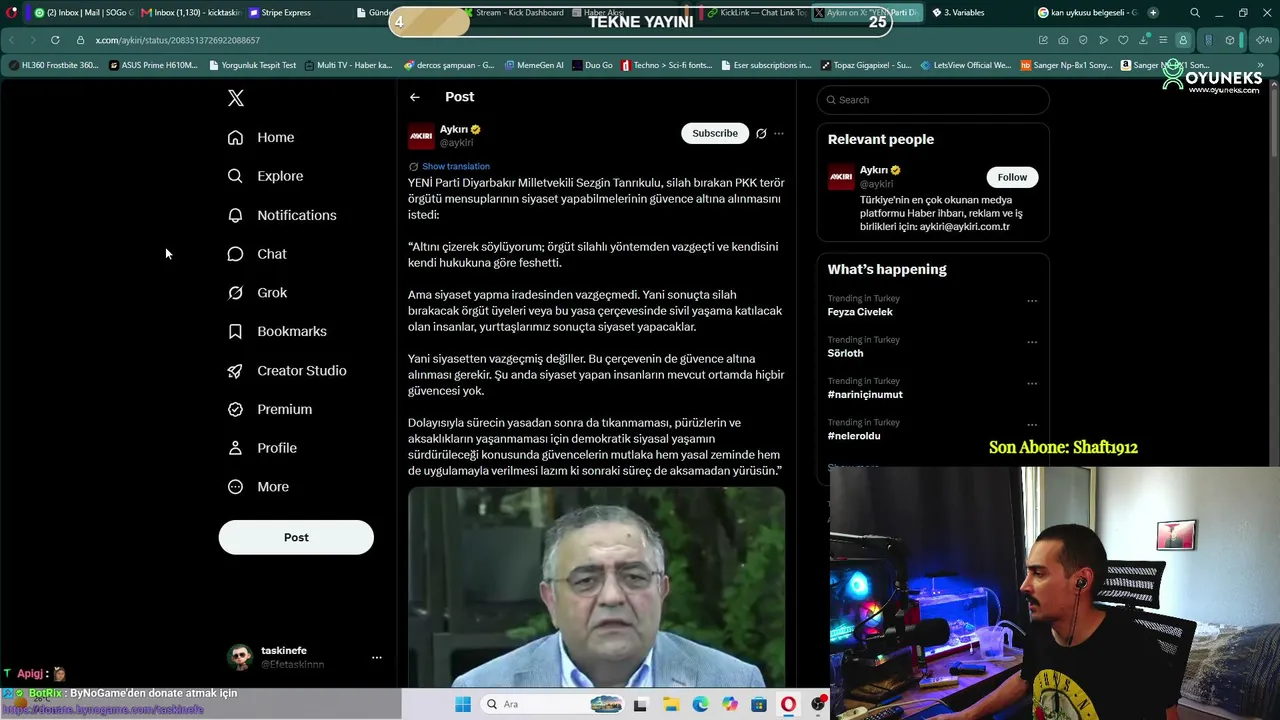Open options for the Sörloth trend
This screenshot has height=720, width=1280.
tap(1032, 342)
